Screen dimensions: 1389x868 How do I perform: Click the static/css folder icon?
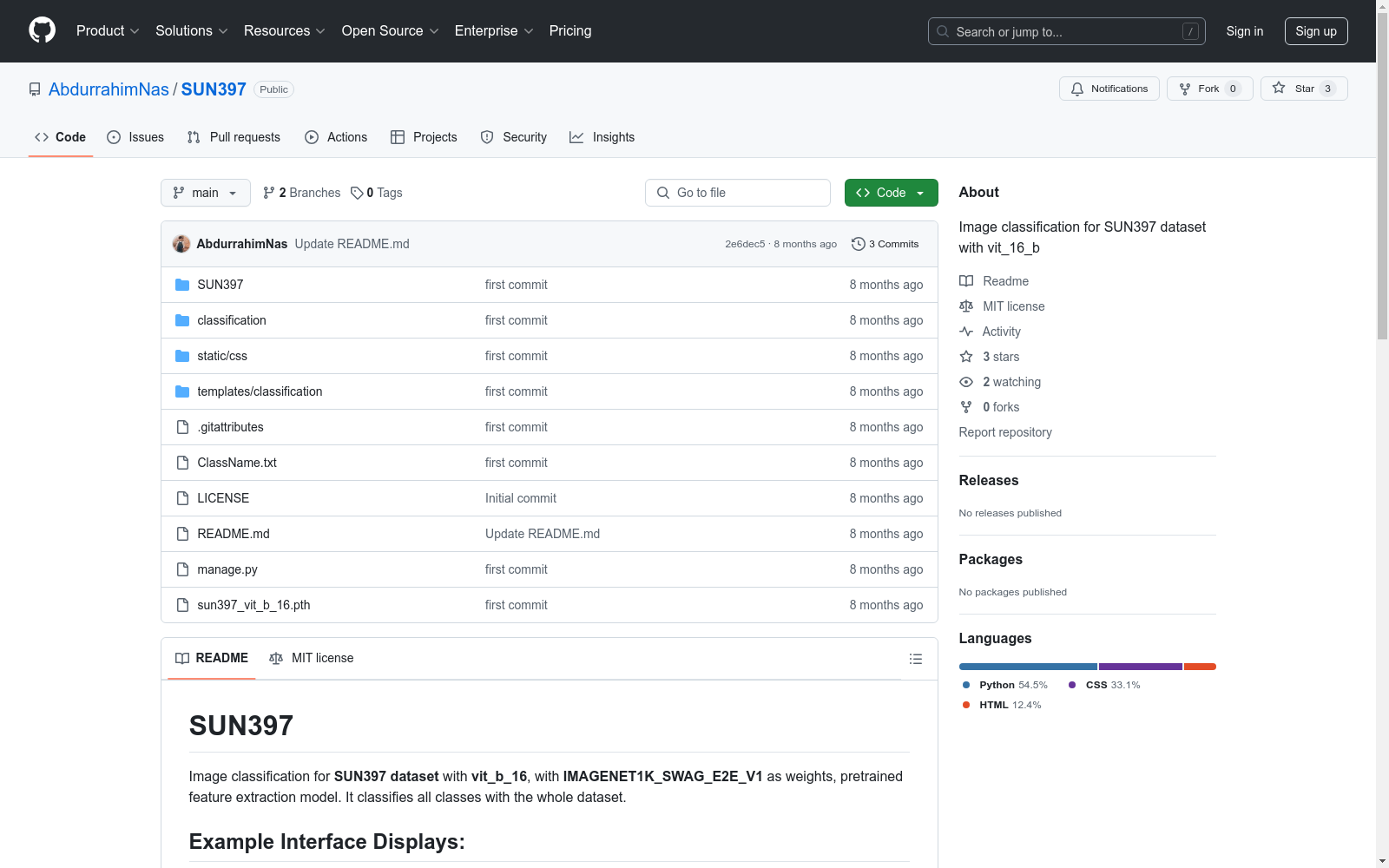(x=182, y=356)
